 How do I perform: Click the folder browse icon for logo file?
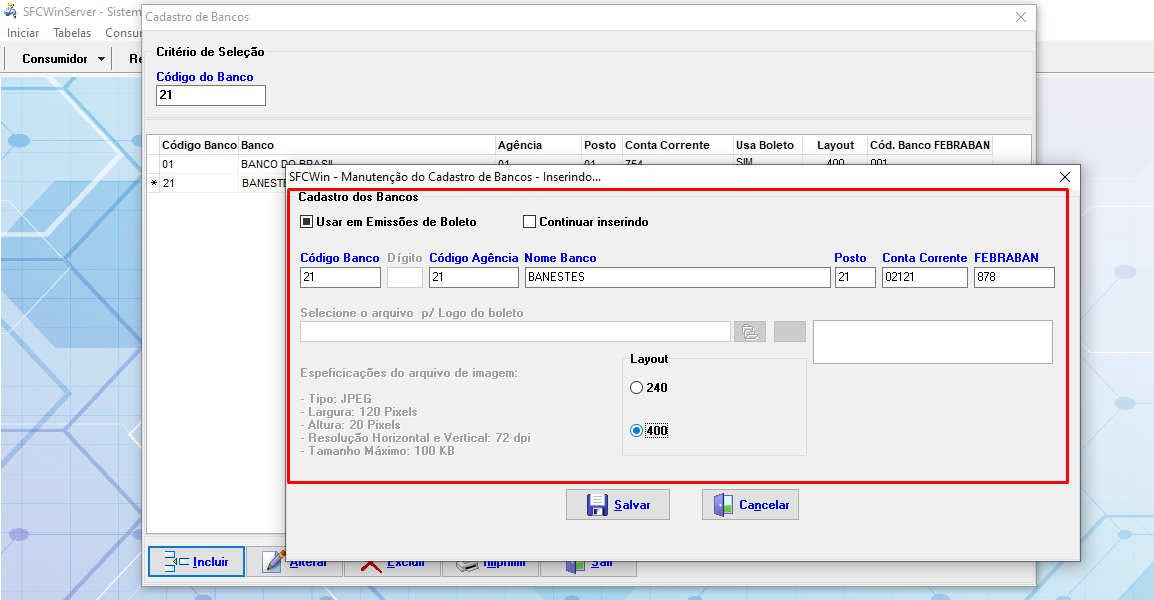(750, 332)
